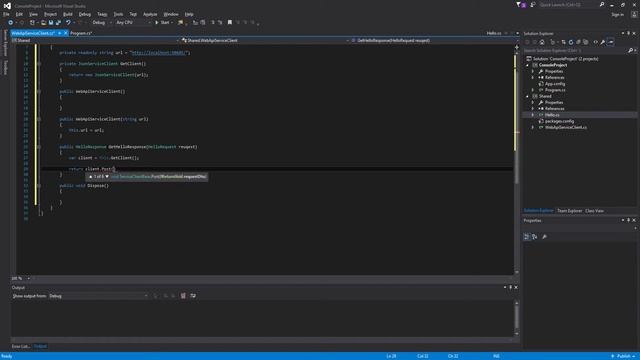The image size is (640, 360).
Task: Open the File menu
Action: point(6,14)
